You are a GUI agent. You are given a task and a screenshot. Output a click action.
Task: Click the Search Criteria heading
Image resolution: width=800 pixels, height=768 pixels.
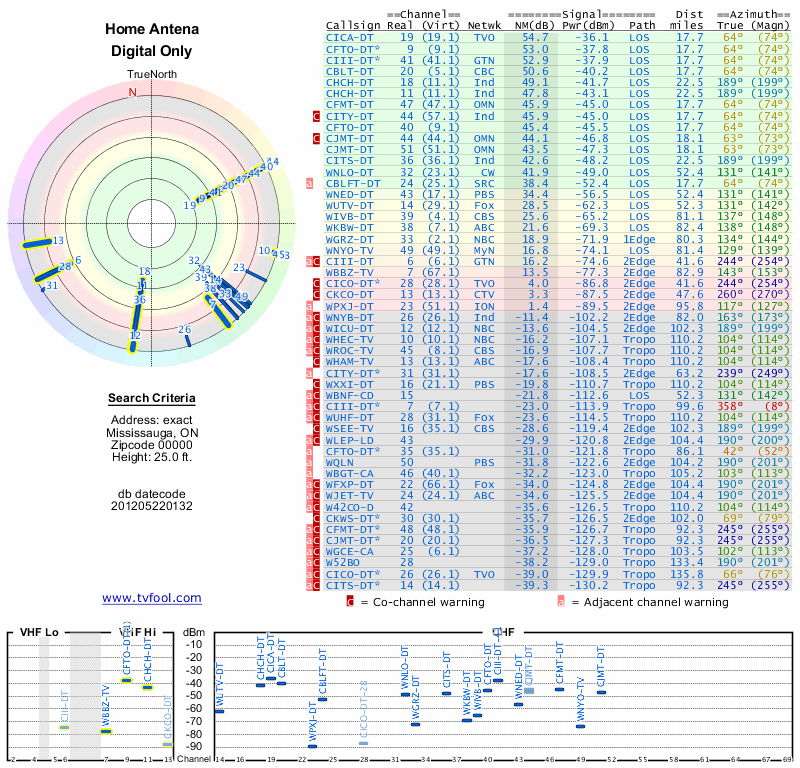tap(152, 398)
